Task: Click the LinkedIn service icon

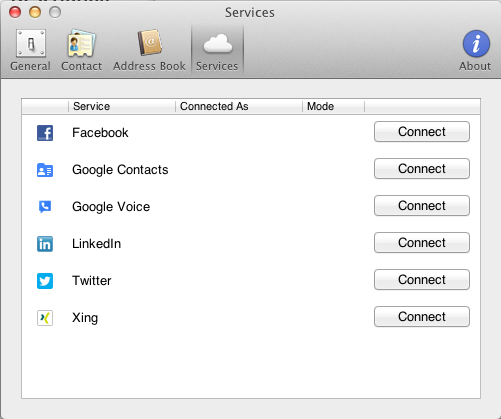Action: click(45, 244)
